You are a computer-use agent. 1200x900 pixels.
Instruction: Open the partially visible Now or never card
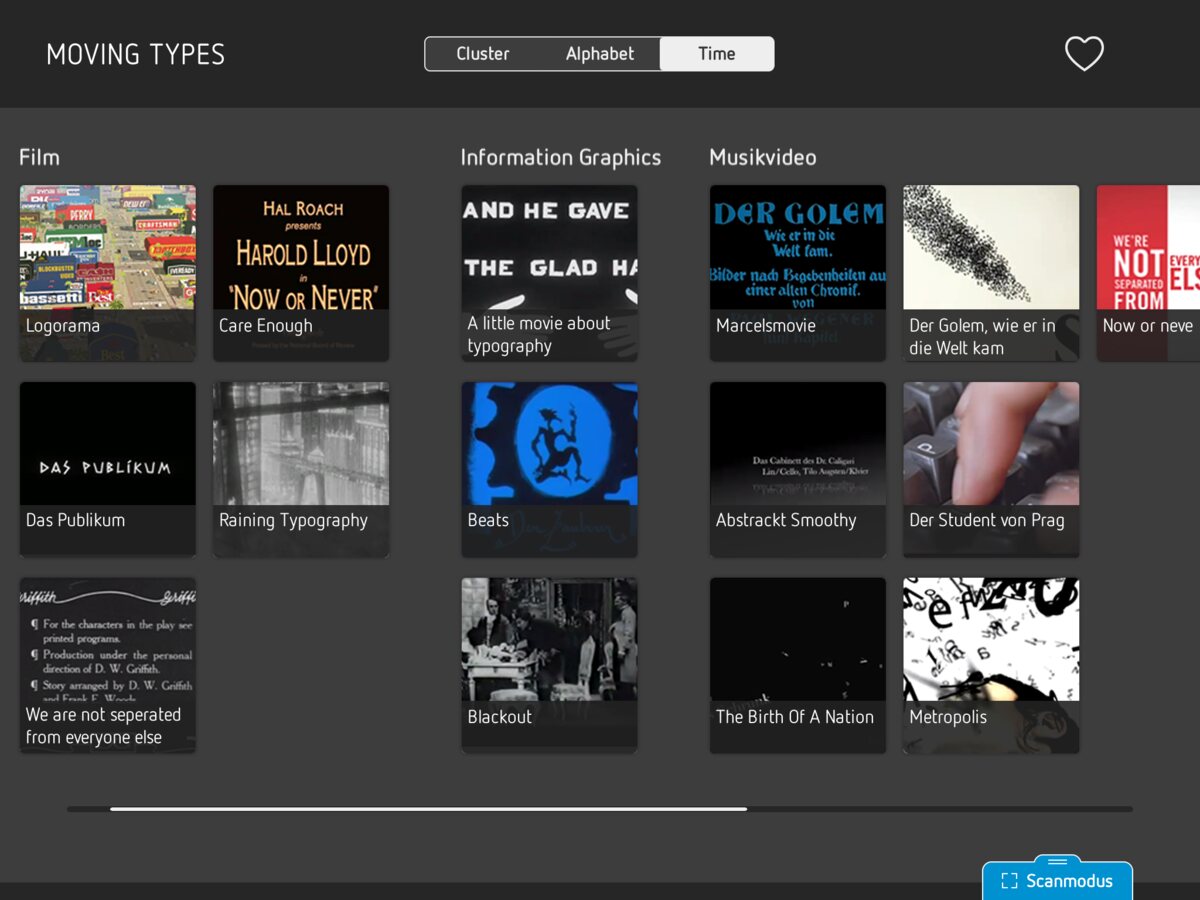pyautogui.click(x=1148, y=273)
